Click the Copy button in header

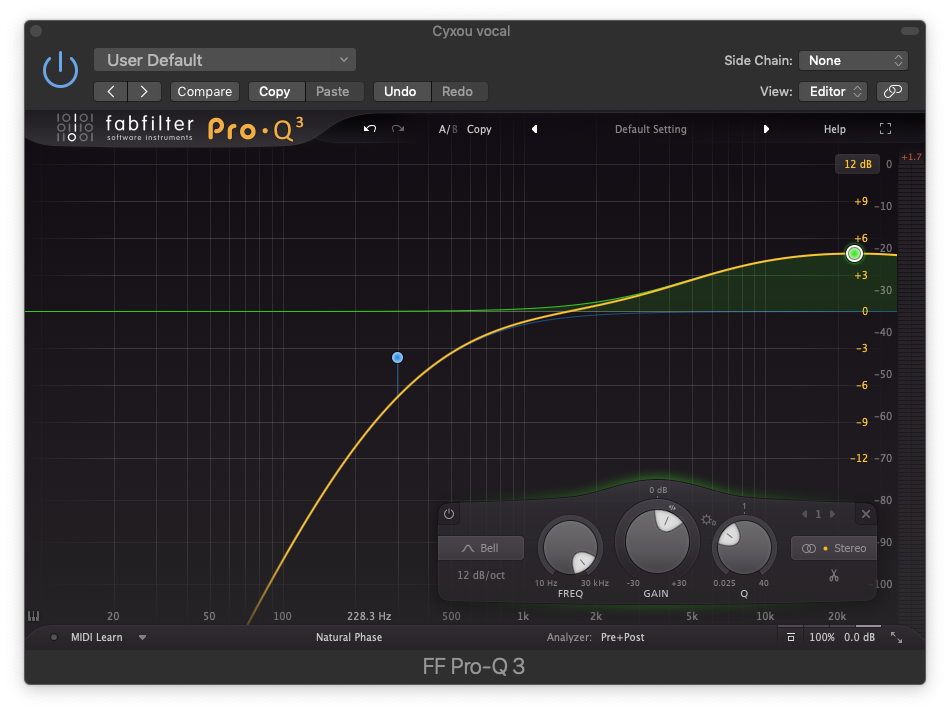pyautogui.click(x=274, y=91)
